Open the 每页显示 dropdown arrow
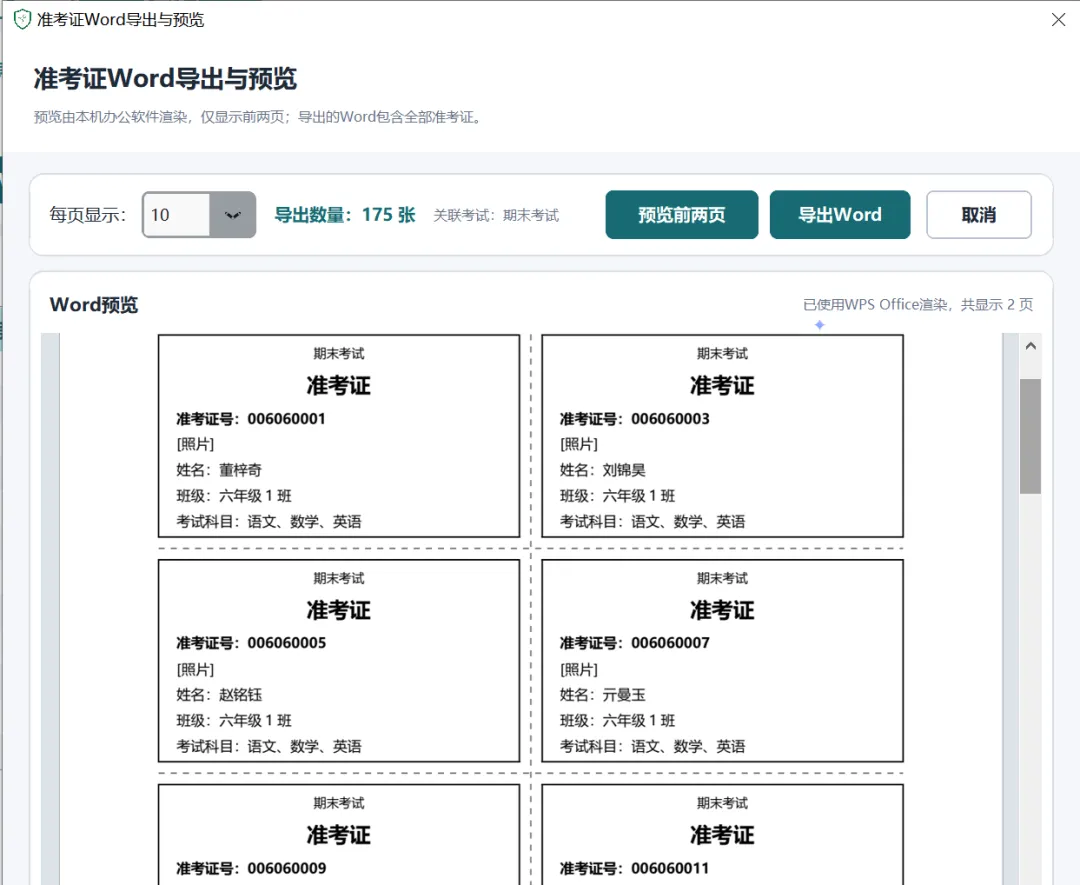 [233, 215]
